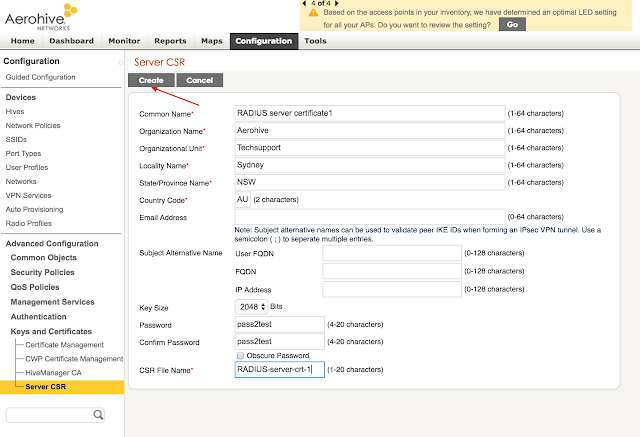Select Certificate Management tree item
The height and width of the screenshot is (437, 640).
click(x=64, y=345)
